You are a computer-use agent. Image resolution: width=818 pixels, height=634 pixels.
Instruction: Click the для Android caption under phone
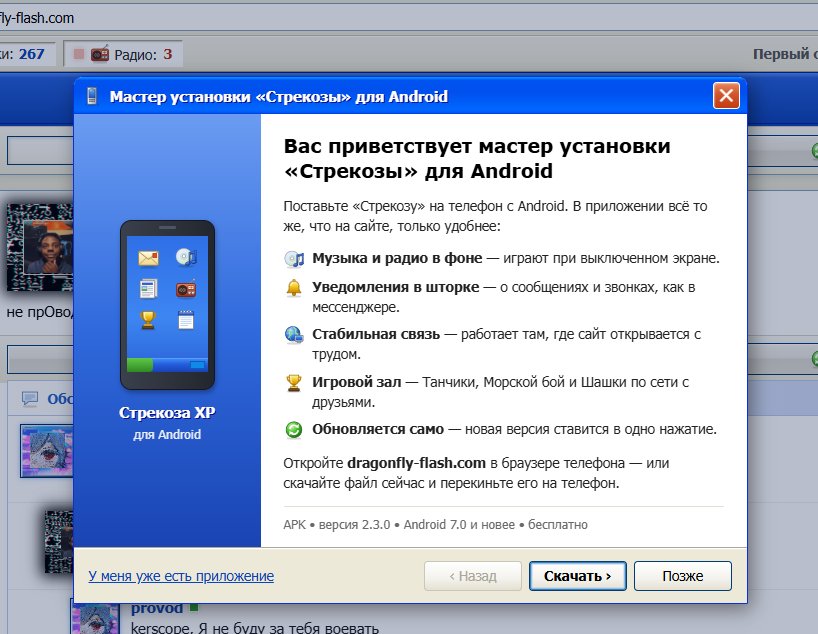(167, 435)
